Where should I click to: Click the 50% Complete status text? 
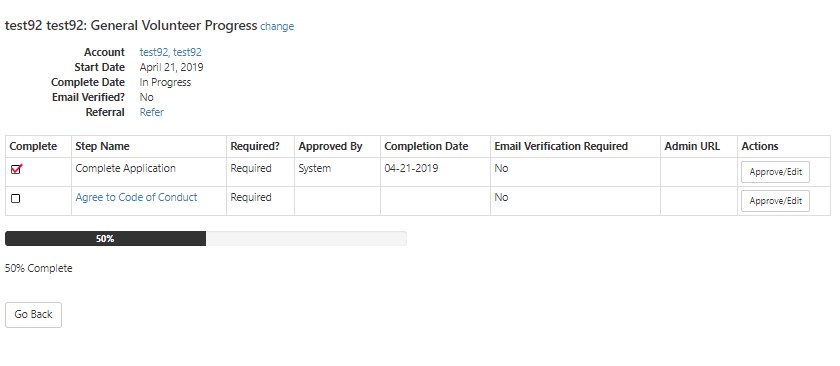click(39, 268)
